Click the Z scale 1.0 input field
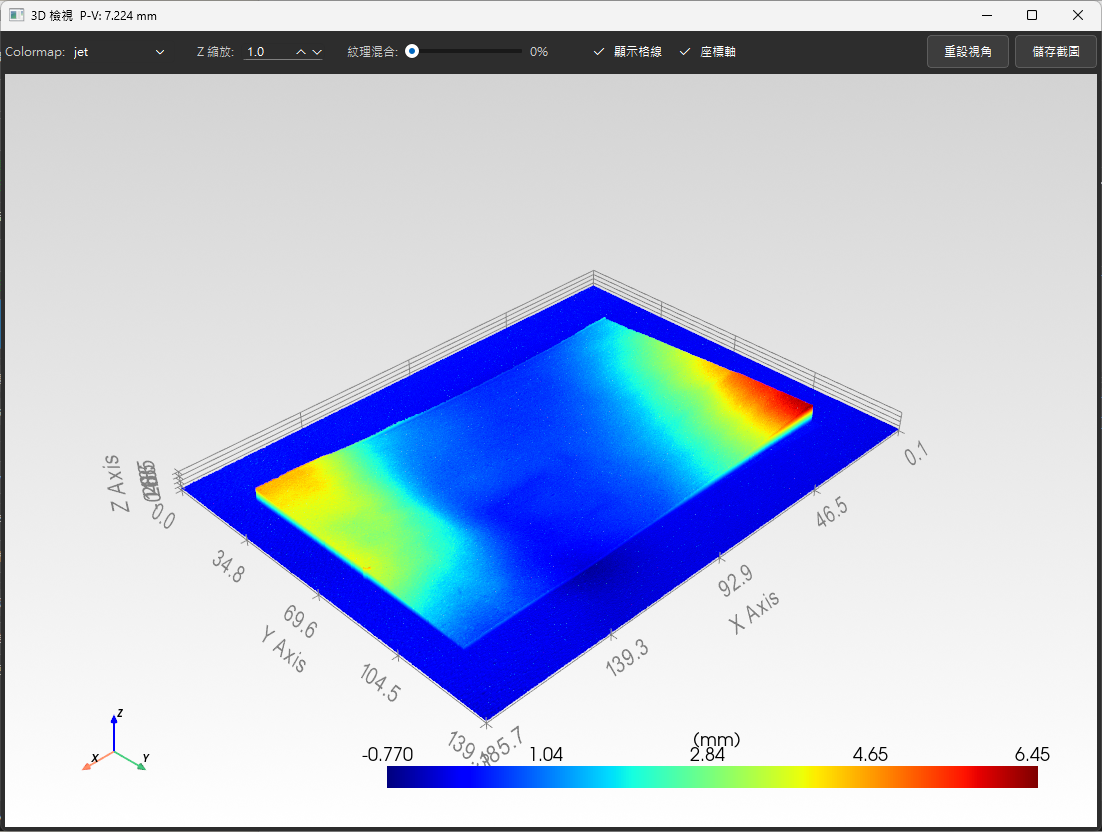The height and width of the screenshot is (832, 1102). tap(268, 52)
